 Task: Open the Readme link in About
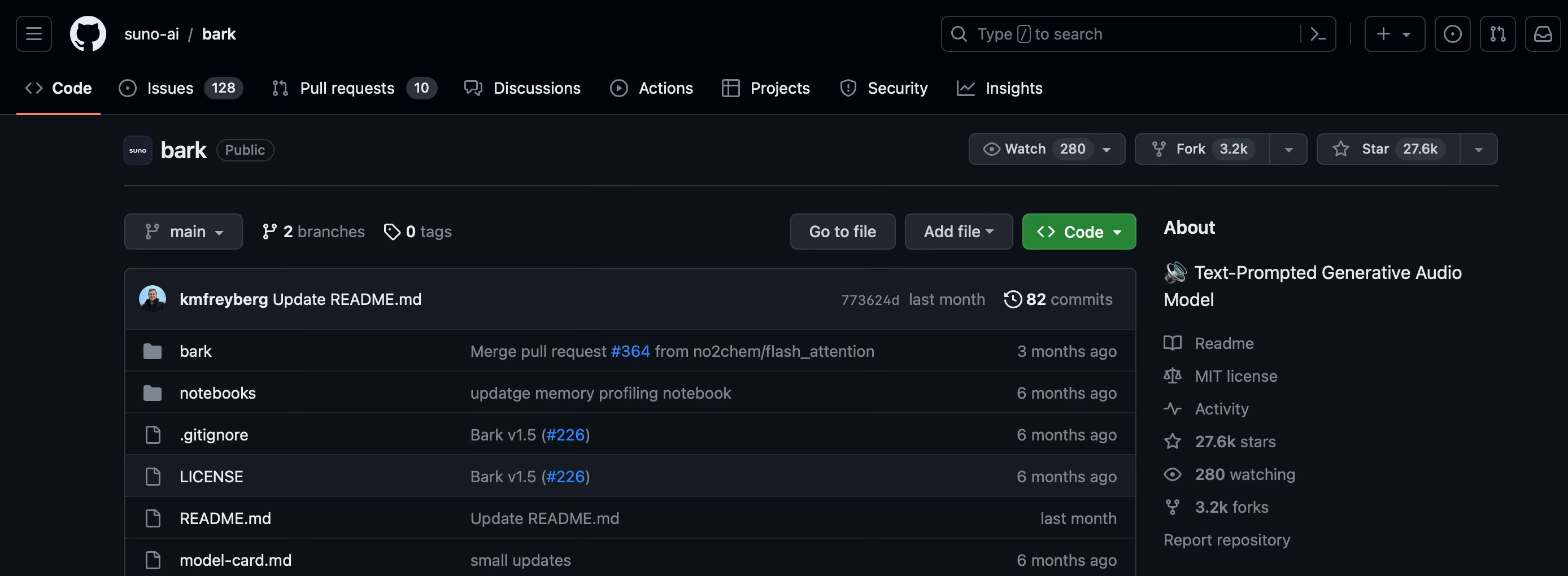1223,343
